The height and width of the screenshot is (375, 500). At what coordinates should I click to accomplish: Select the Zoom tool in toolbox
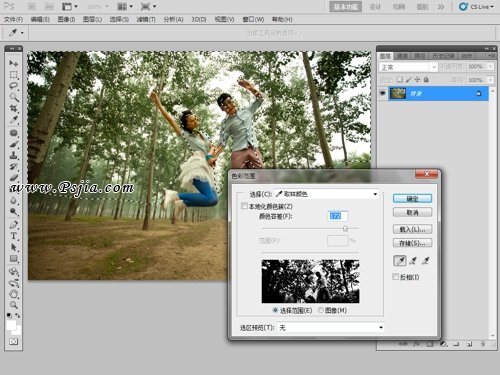13,305
